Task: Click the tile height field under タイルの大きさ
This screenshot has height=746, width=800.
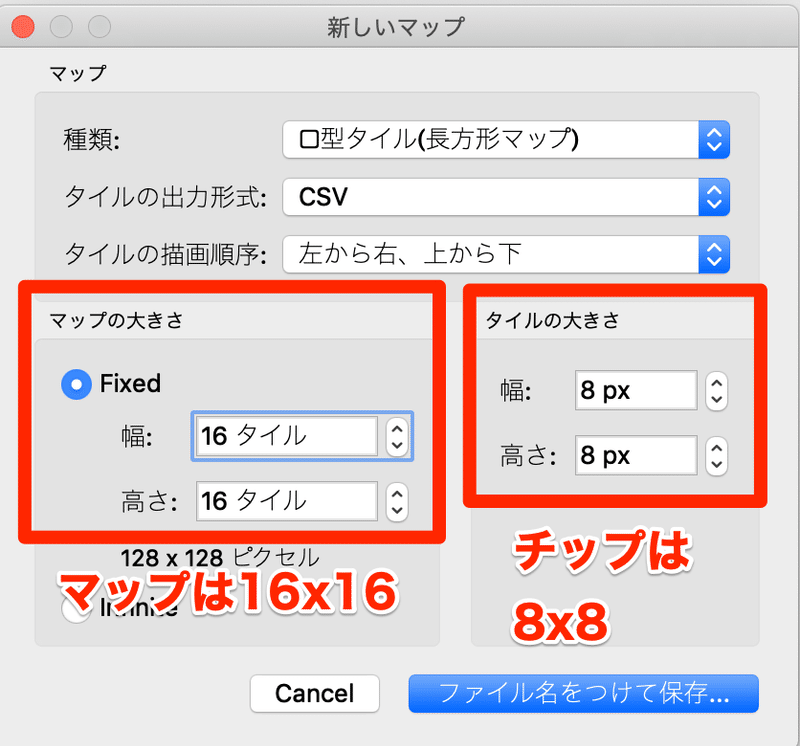Action: [636, 456]
